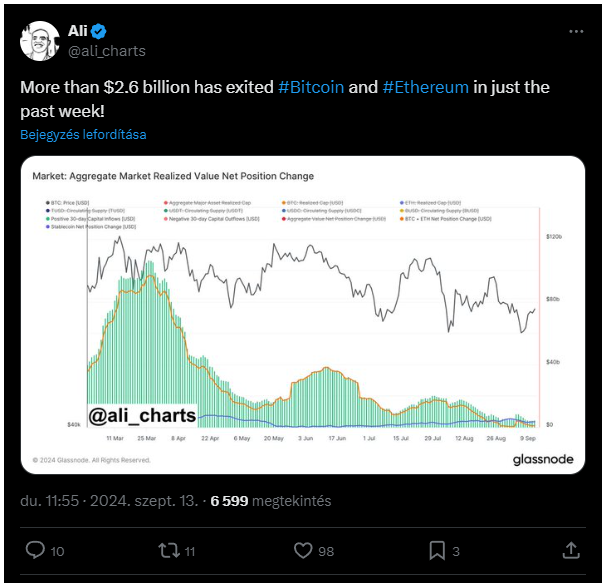
Task: Open the Glassnode chart image
Action: 303,315
